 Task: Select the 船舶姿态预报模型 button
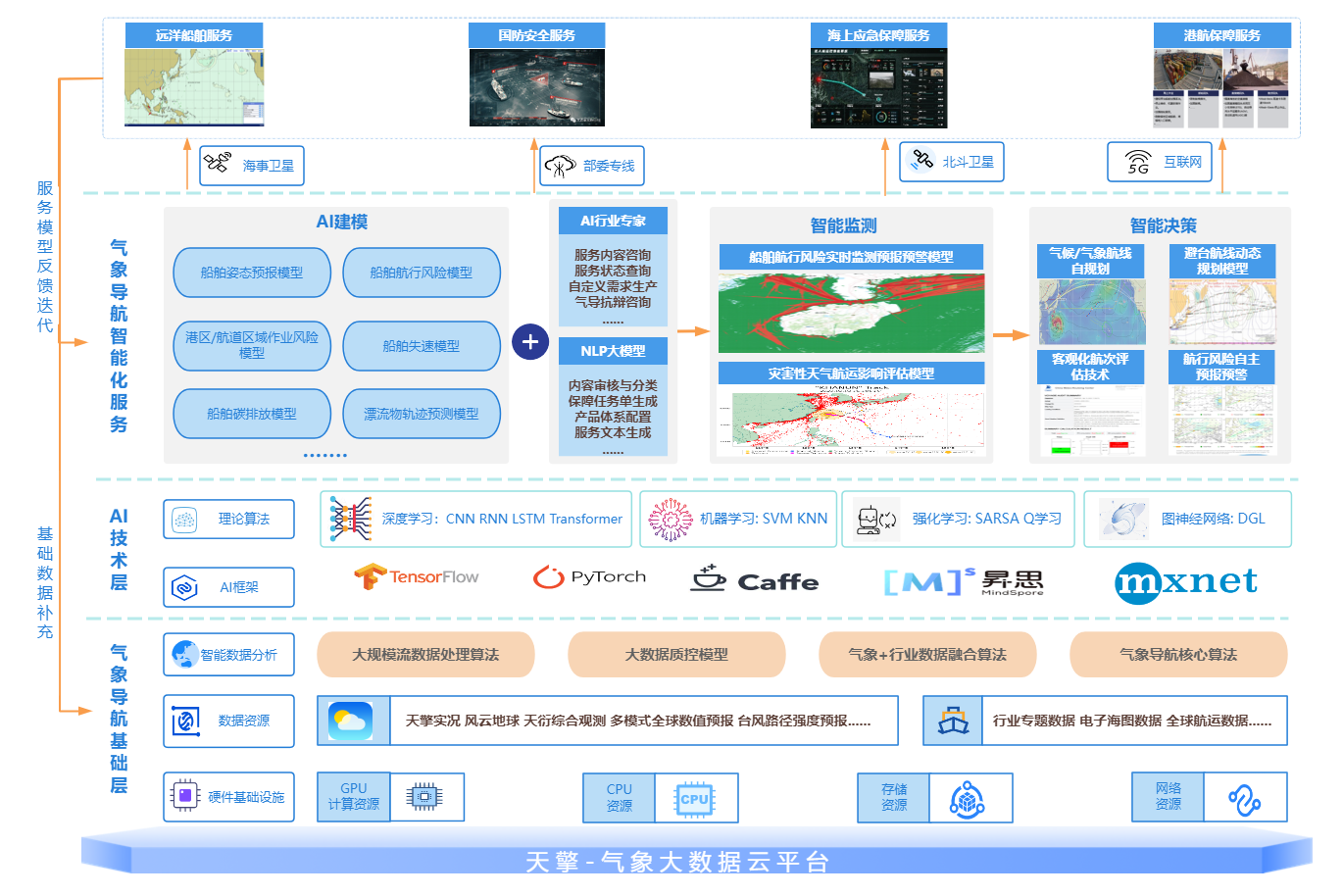(252, 273)
